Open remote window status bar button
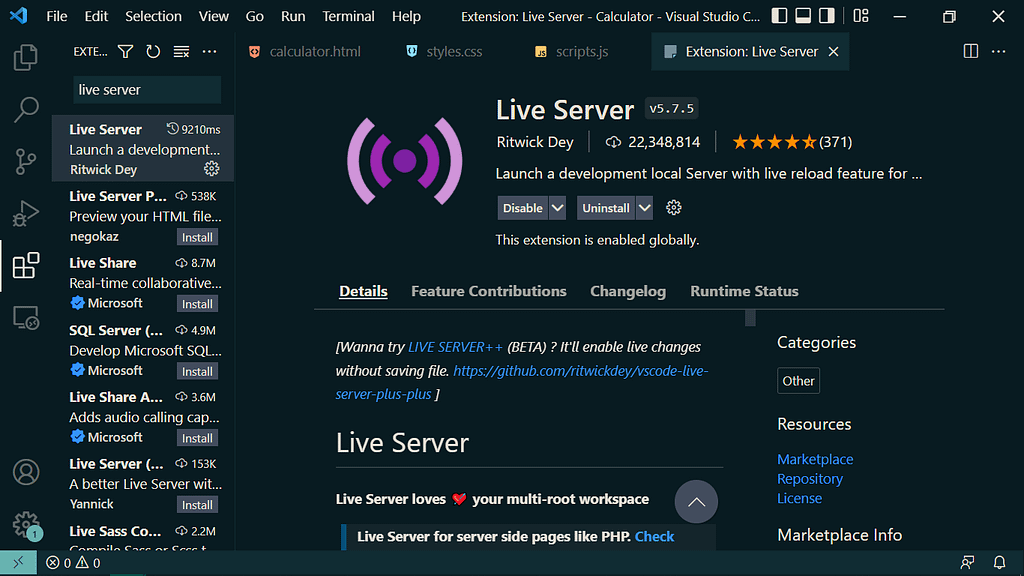The height and width of the screenshot is (576, 1024). click(x=18, y=562)
